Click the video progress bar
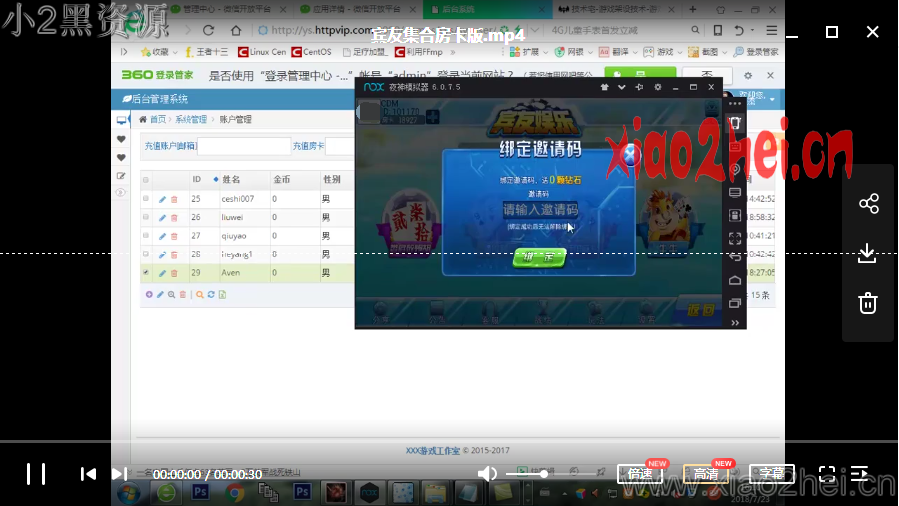 (449, 441)
